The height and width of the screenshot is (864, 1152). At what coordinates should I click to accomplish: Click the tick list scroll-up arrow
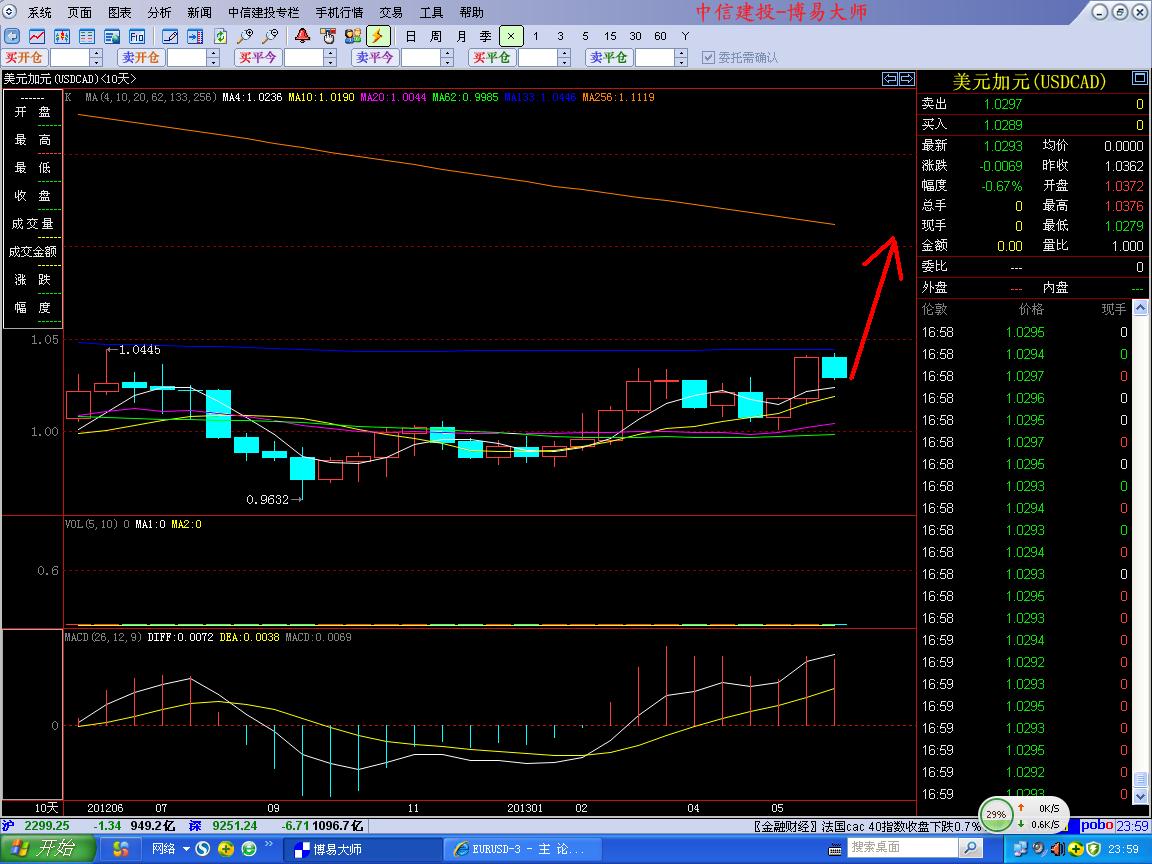coord(1140,309)
